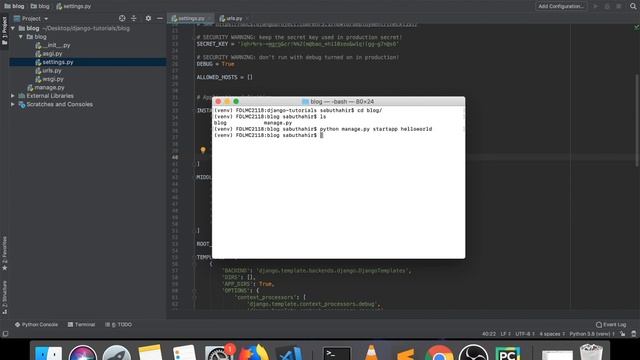Open VLC cone icon in Dock

click(x=371, y=353)
